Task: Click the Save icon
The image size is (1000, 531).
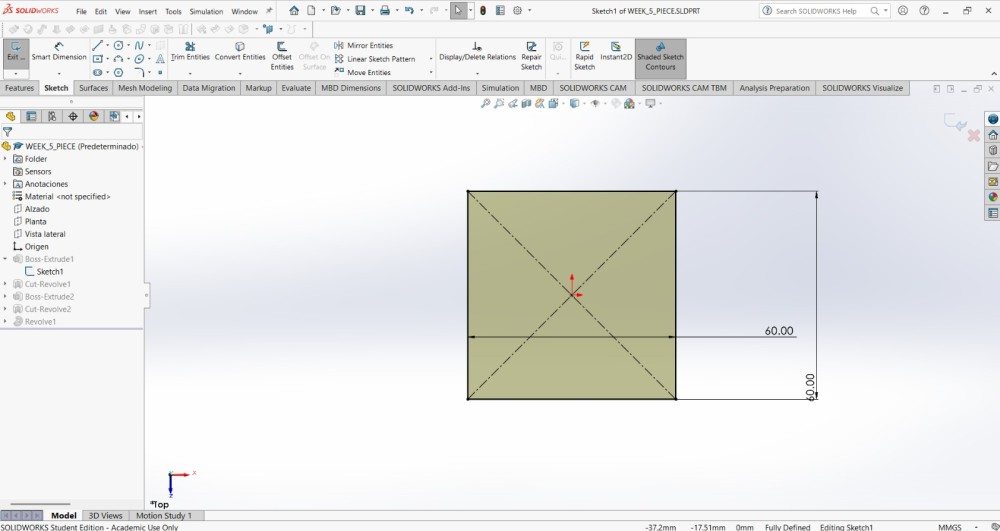Action: tap(360, 11)
